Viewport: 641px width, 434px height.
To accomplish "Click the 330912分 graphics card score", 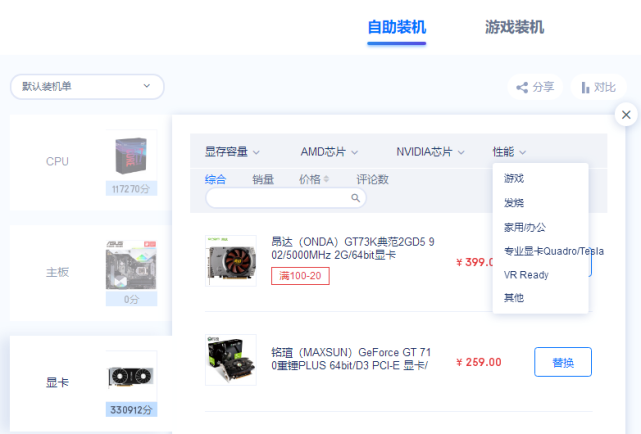I will 131,409.
